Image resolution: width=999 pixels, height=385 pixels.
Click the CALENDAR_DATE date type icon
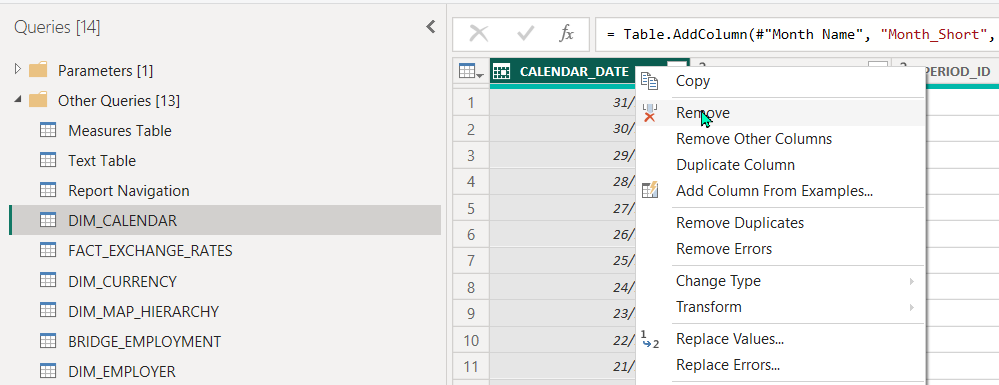502,72
